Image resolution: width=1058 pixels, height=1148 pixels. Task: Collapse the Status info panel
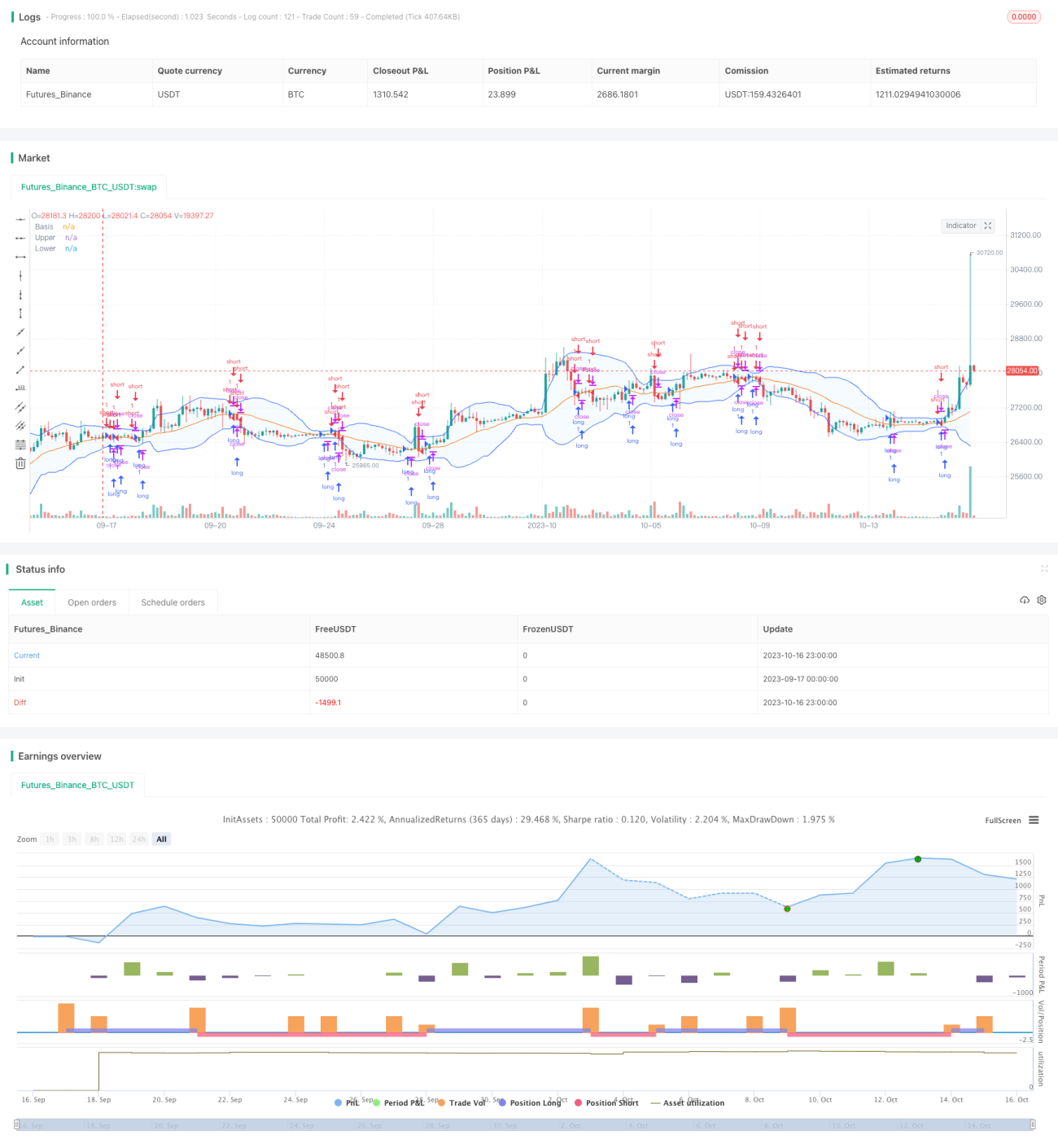1044,569
